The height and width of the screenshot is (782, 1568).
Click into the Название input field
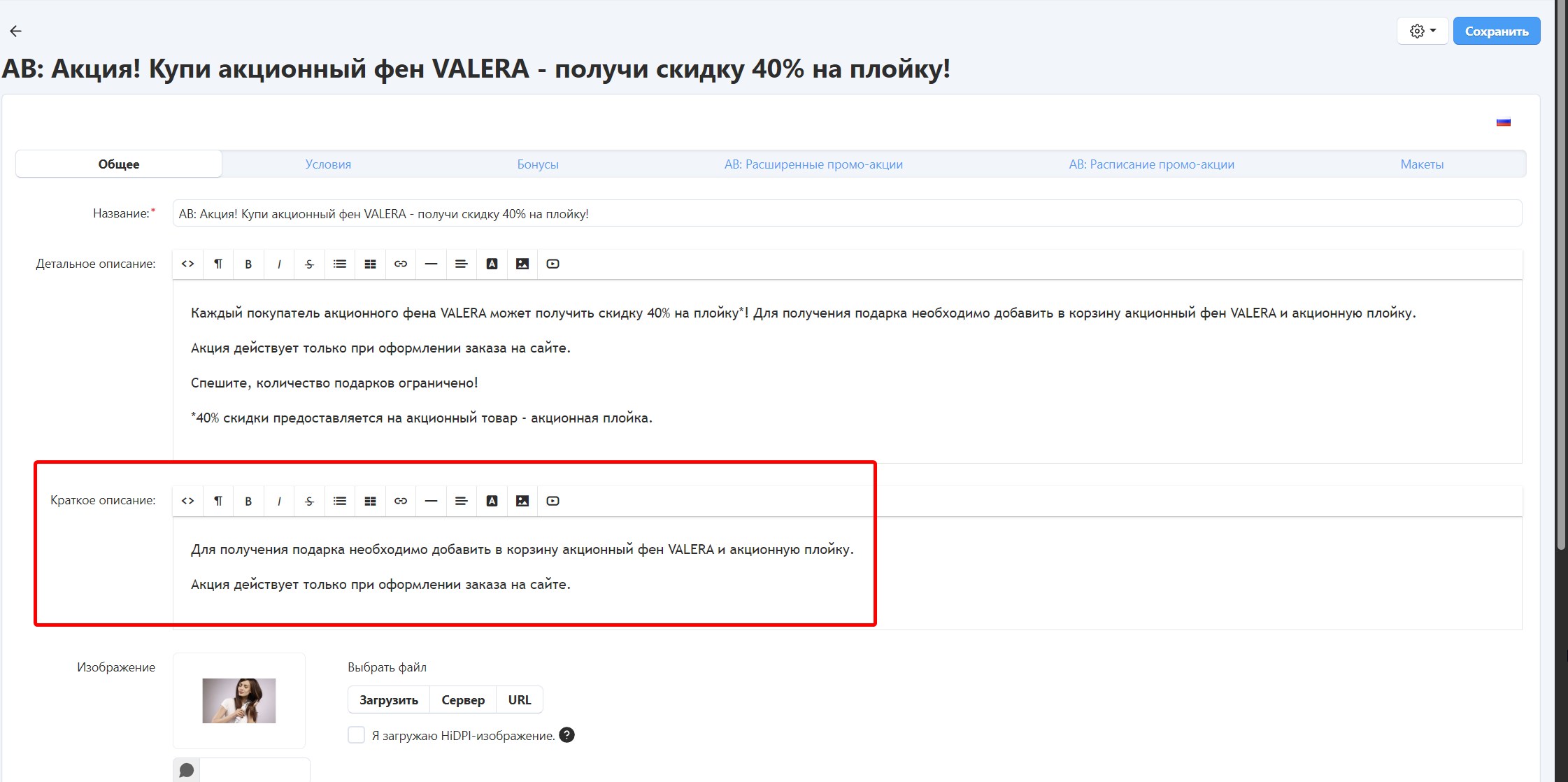pyautogui.click(x=846, y=213)
